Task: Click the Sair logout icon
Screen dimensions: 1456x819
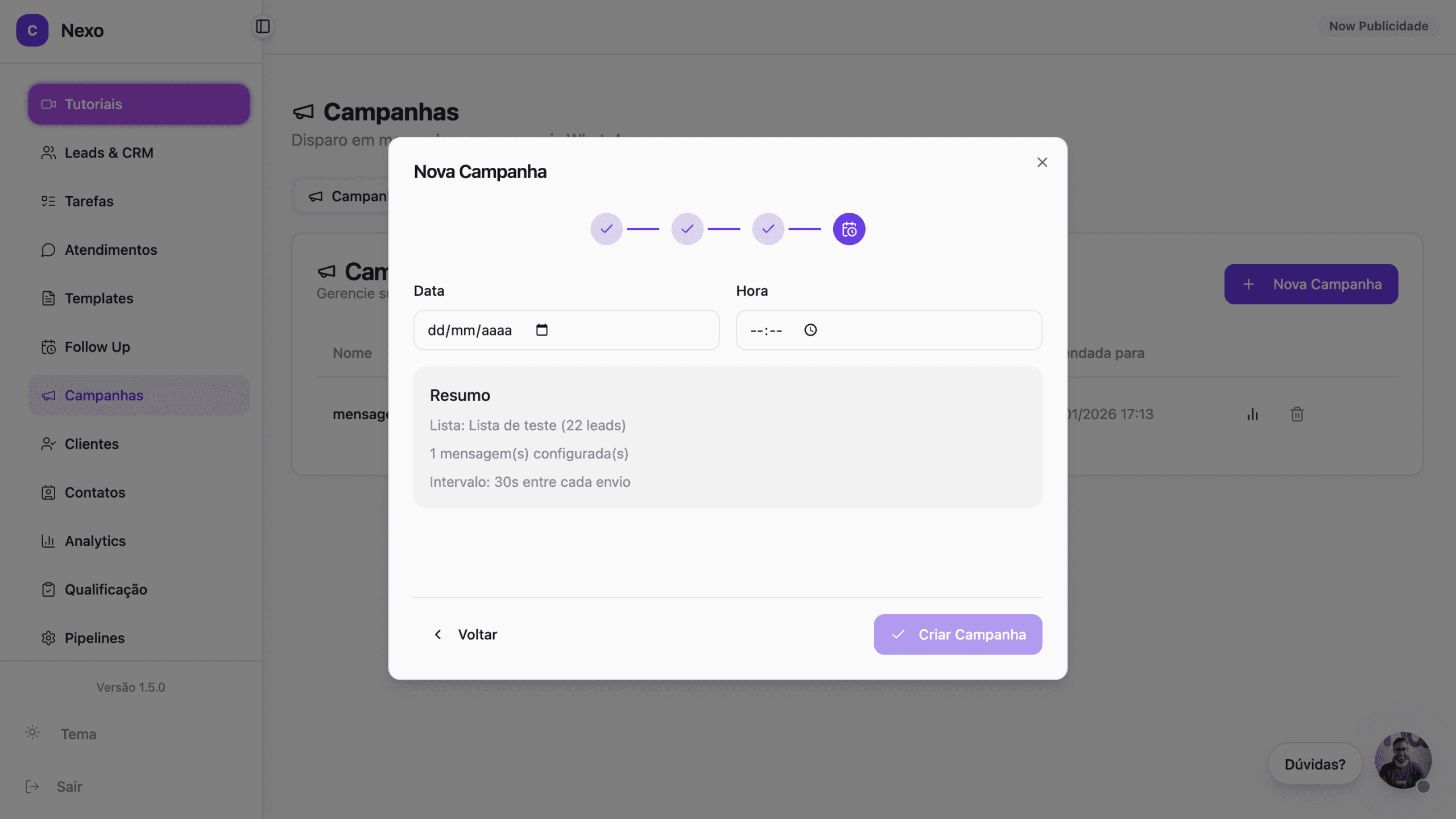Action: 32,787
